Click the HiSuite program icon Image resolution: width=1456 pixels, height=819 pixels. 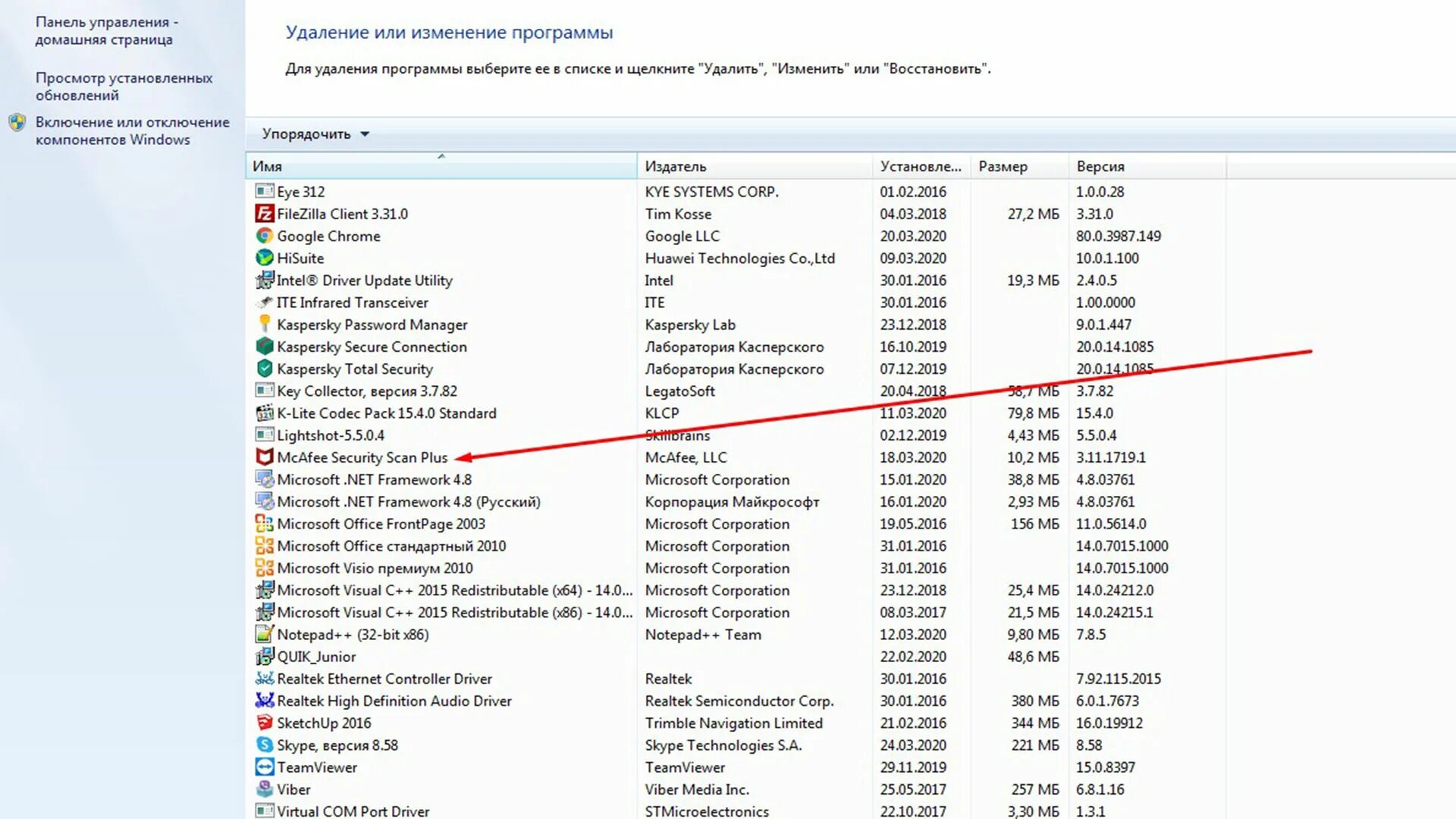click(x=264, y=258)
